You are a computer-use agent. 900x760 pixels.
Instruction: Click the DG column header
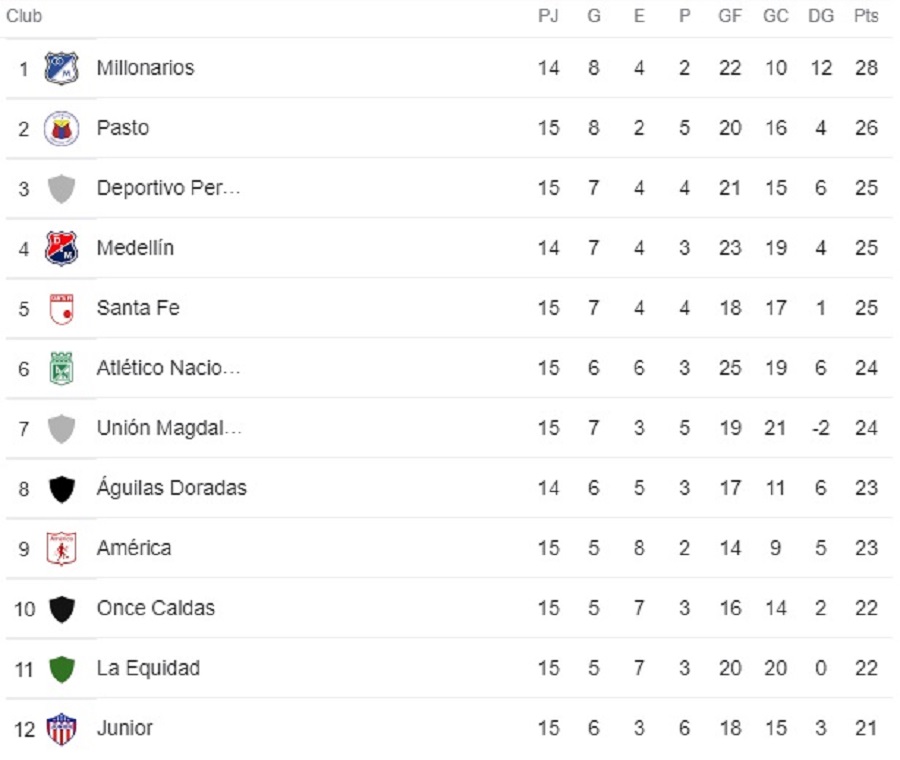click(820, 17)
